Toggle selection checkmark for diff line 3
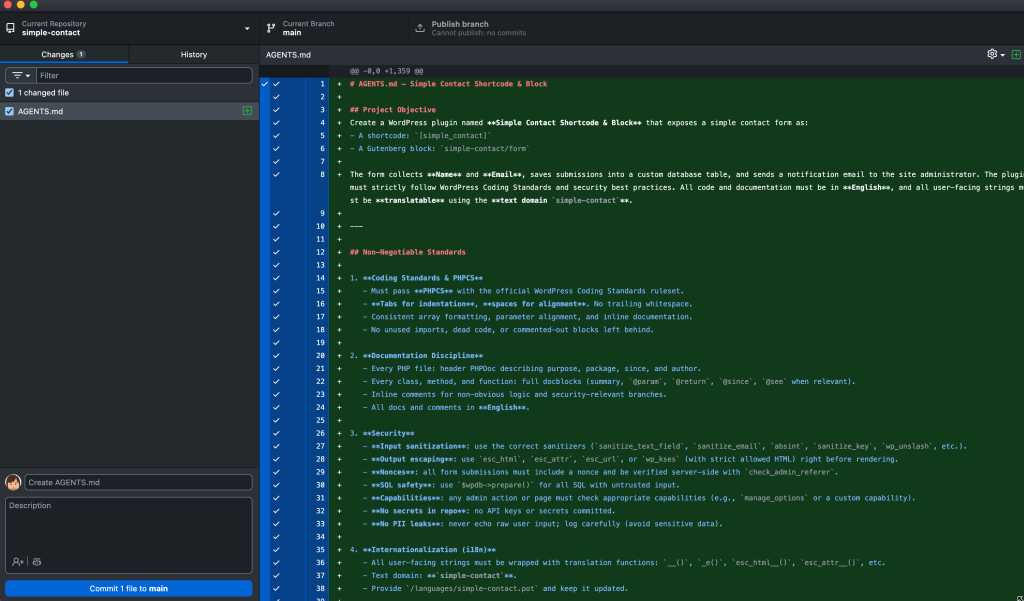 click(276, 110)
